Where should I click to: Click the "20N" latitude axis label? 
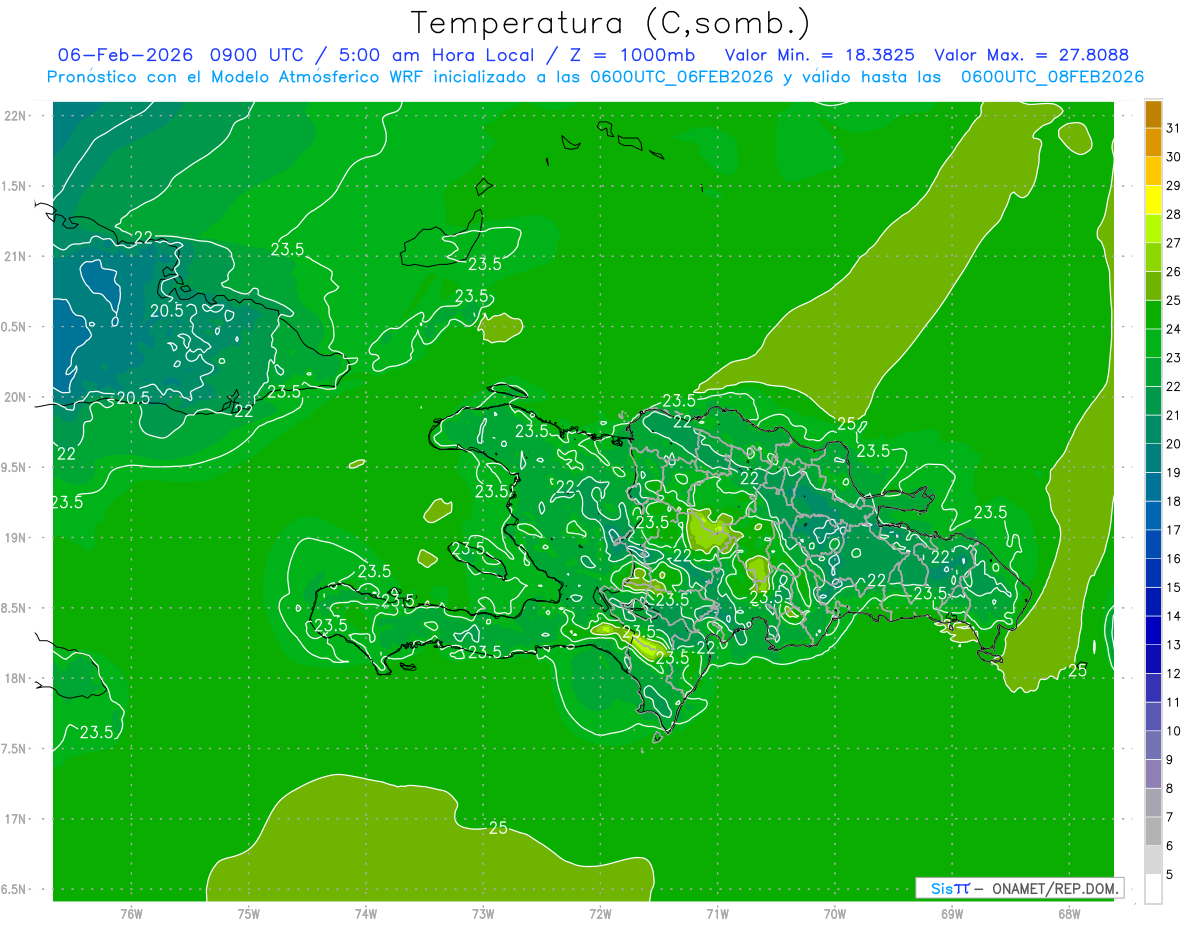pyautogui.click(x=14, y=398)
